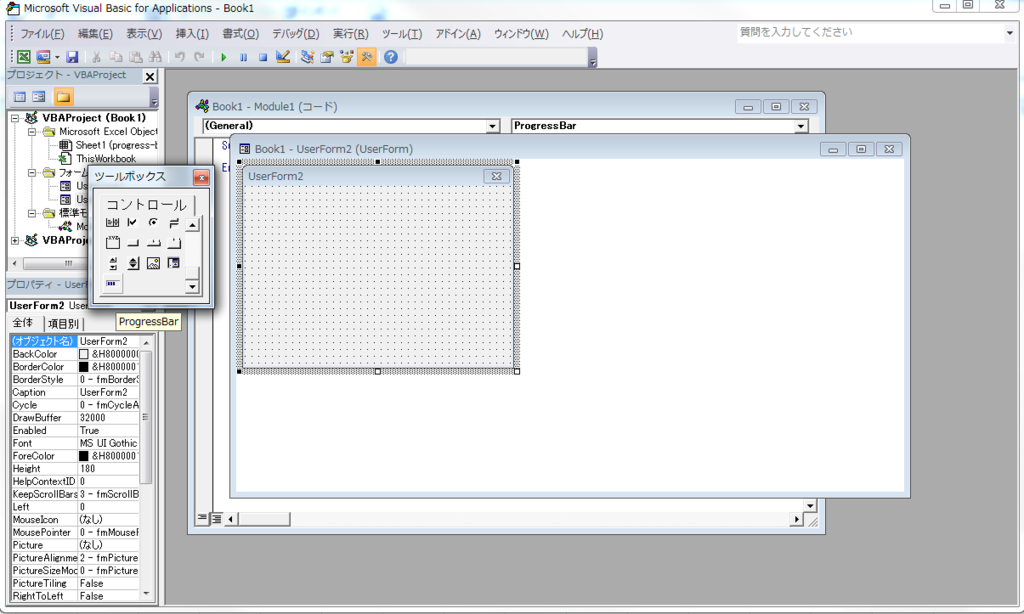Open Visual Basic Help question mark icon
This screenshot has width=1024, height=614.
391,57
